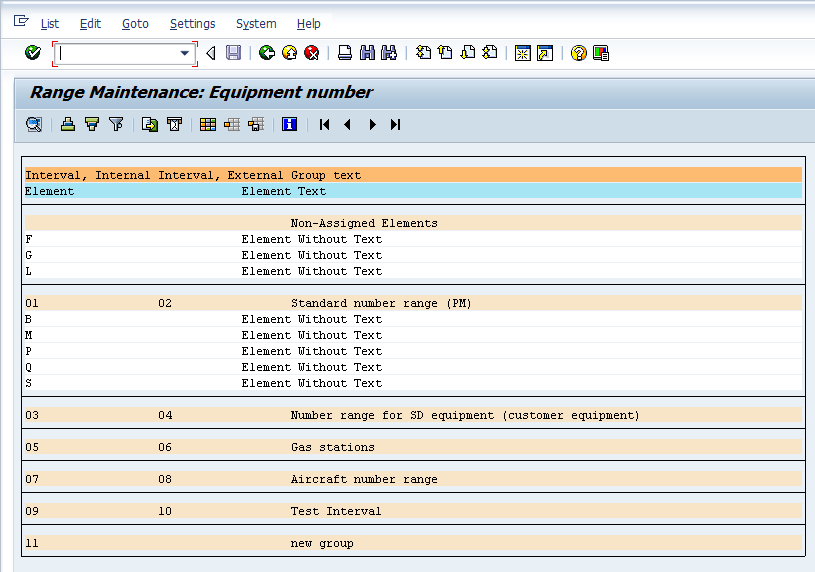Viewport: 815px width, 572px height.
Task: Click inside the command input field
Action: tap(119, 53)
